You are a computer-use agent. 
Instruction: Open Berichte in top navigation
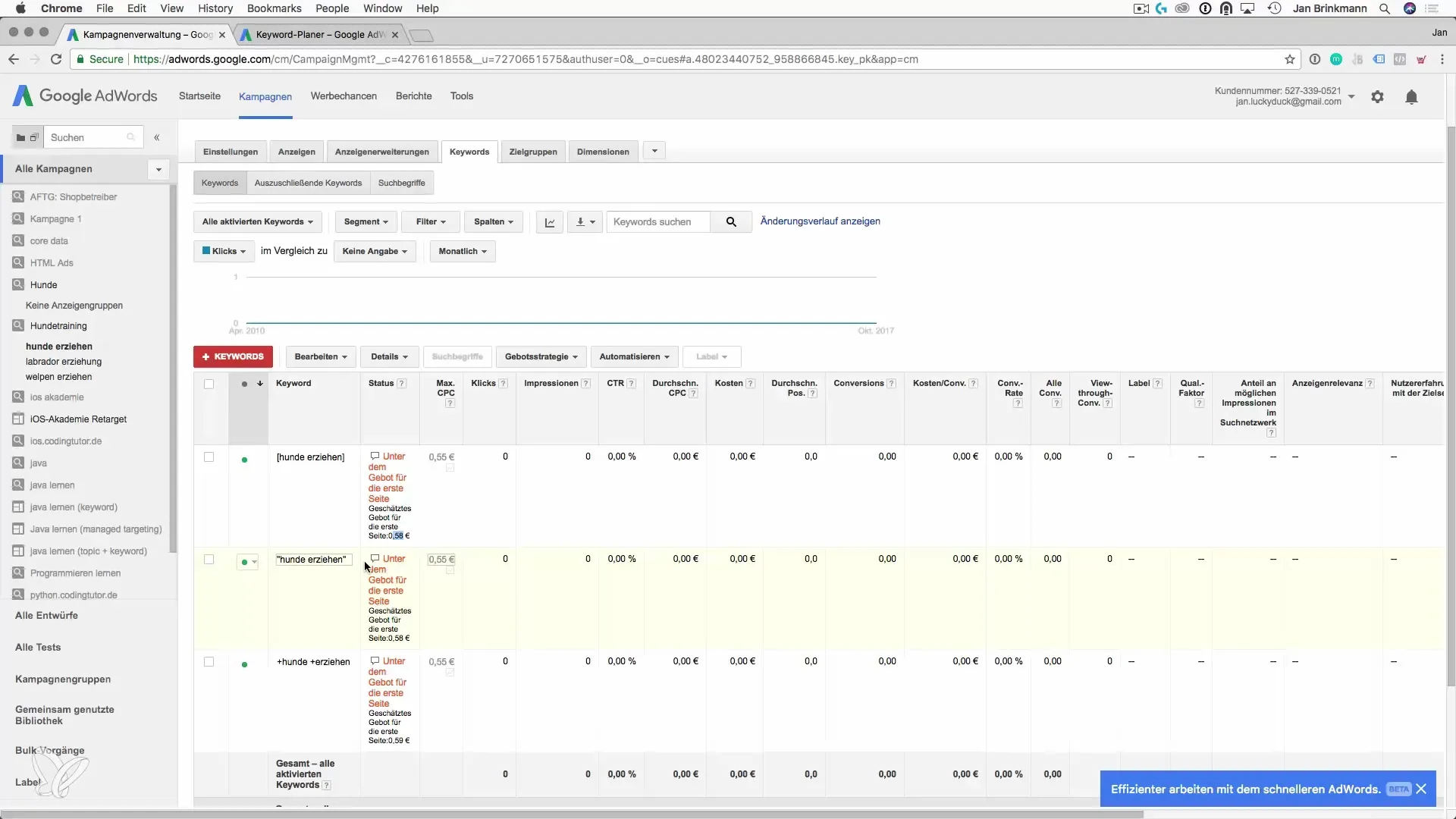[x=414, y=96]
